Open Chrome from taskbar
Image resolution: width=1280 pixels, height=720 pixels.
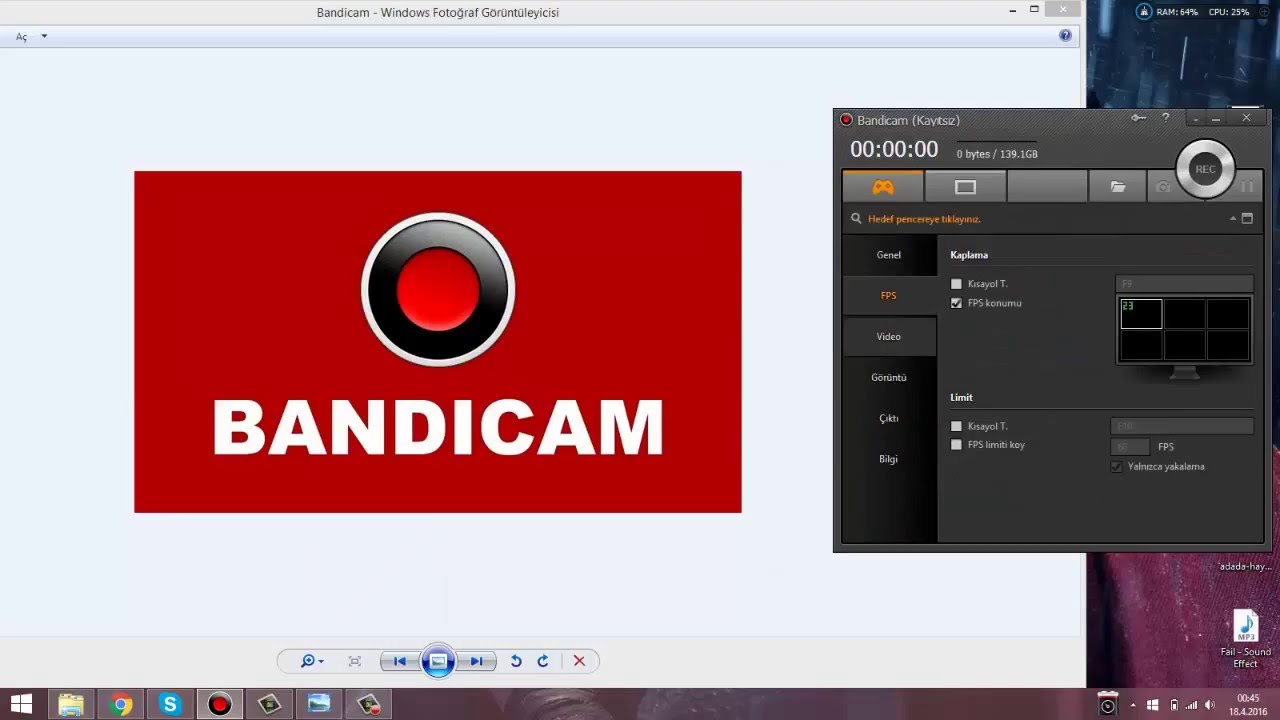tap(121, 704)
